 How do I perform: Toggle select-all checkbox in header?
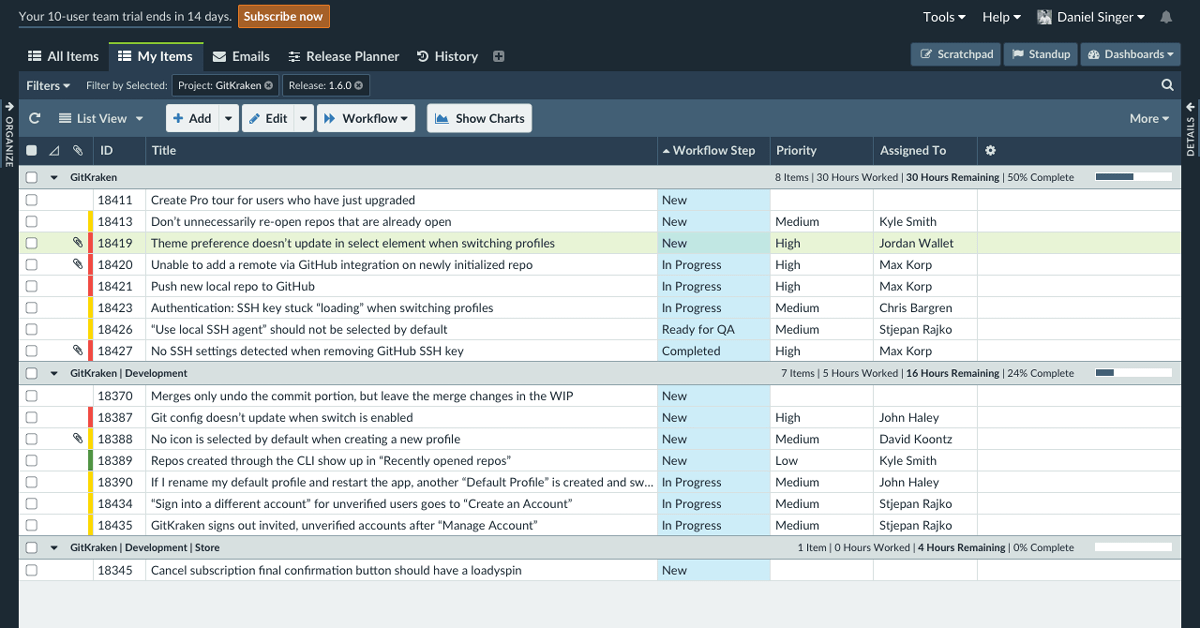(32, 151)
